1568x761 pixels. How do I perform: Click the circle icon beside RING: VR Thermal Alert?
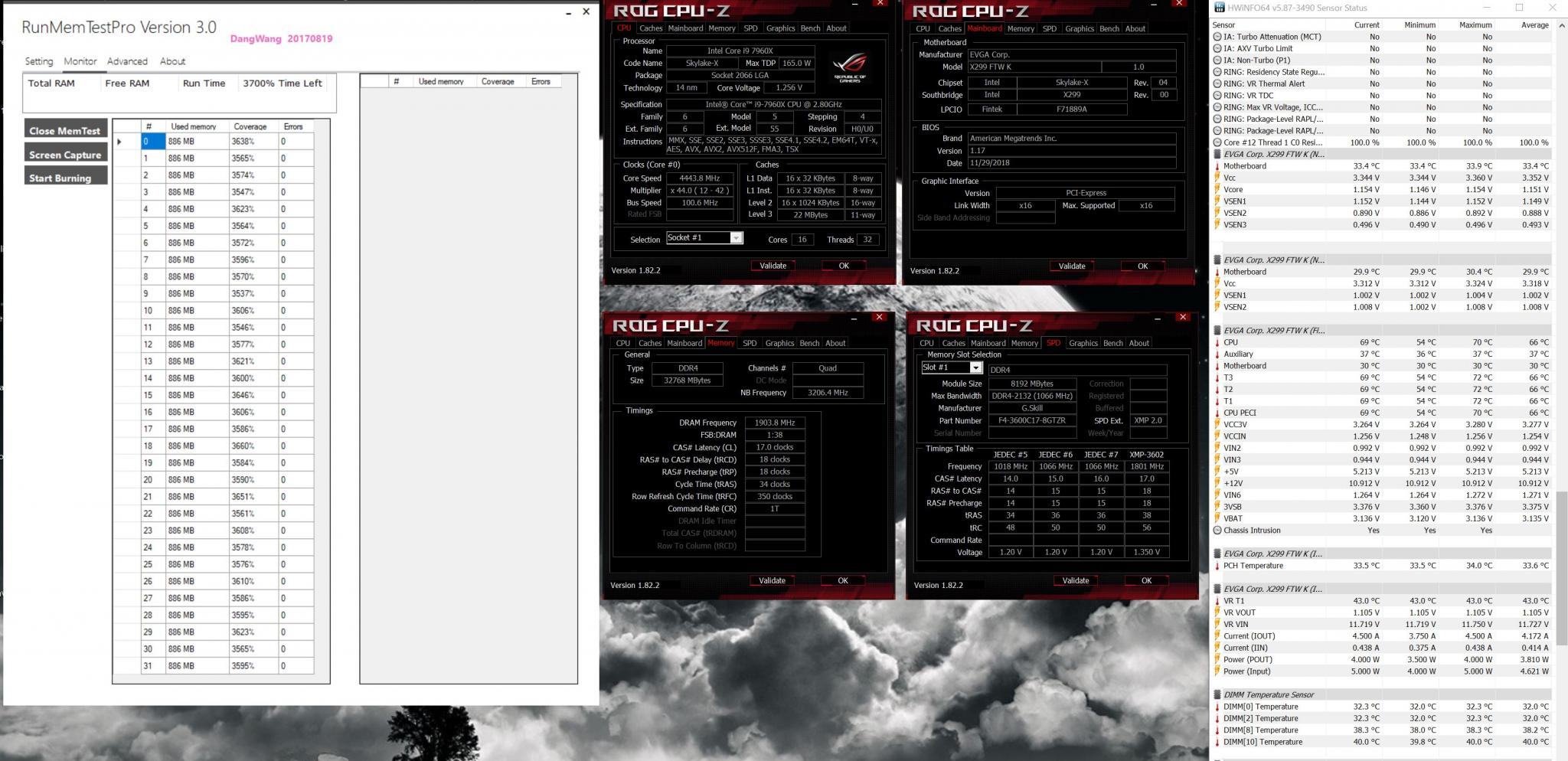pos(1217,83)
